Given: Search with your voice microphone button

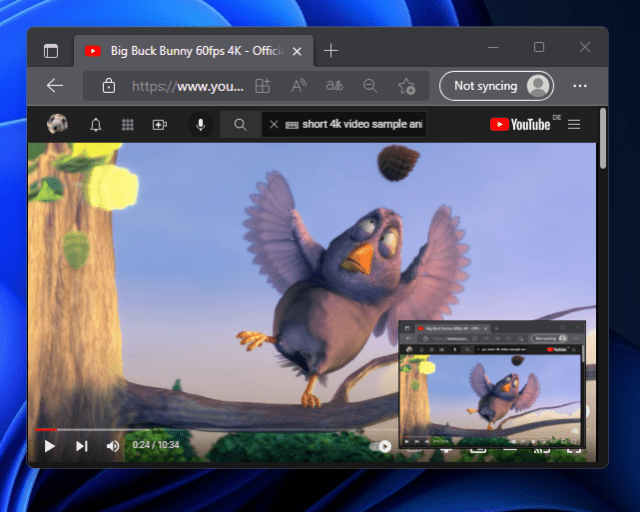Looking at the screenshot, I should click(200, 125).
